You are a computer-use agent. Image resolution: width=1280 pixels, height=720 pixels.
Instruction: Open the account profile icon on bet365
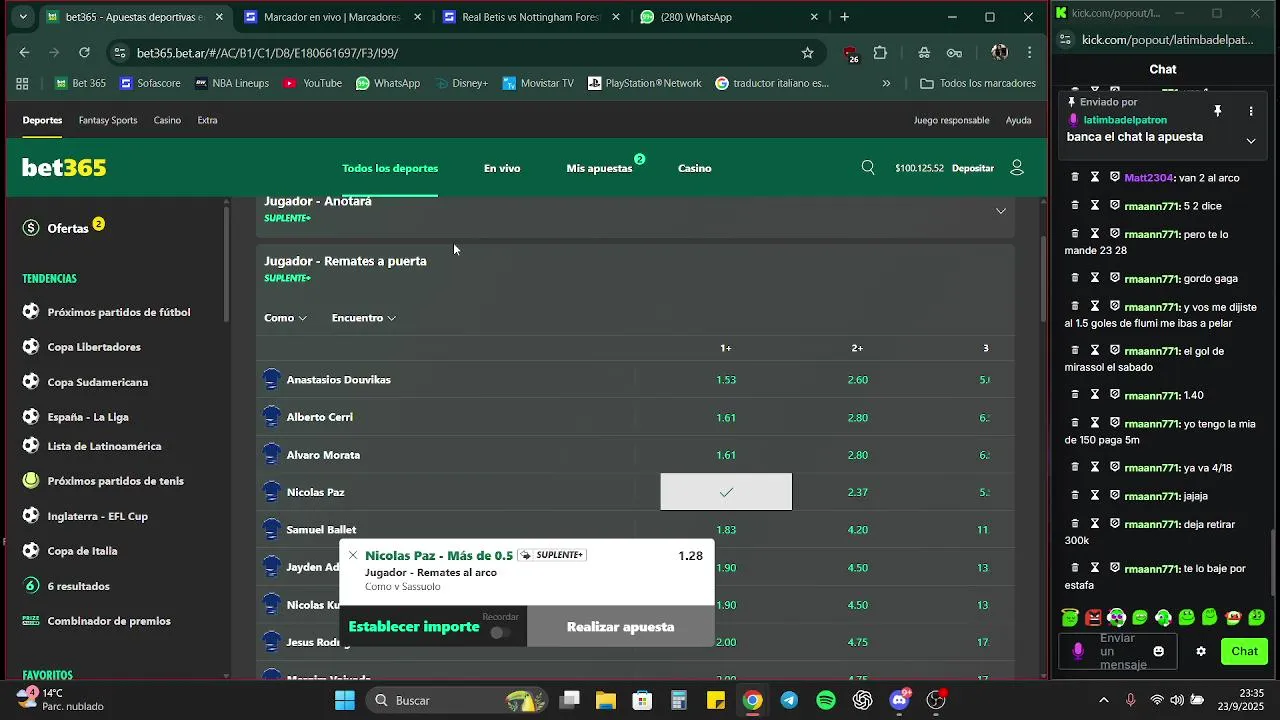[1017, 168]
